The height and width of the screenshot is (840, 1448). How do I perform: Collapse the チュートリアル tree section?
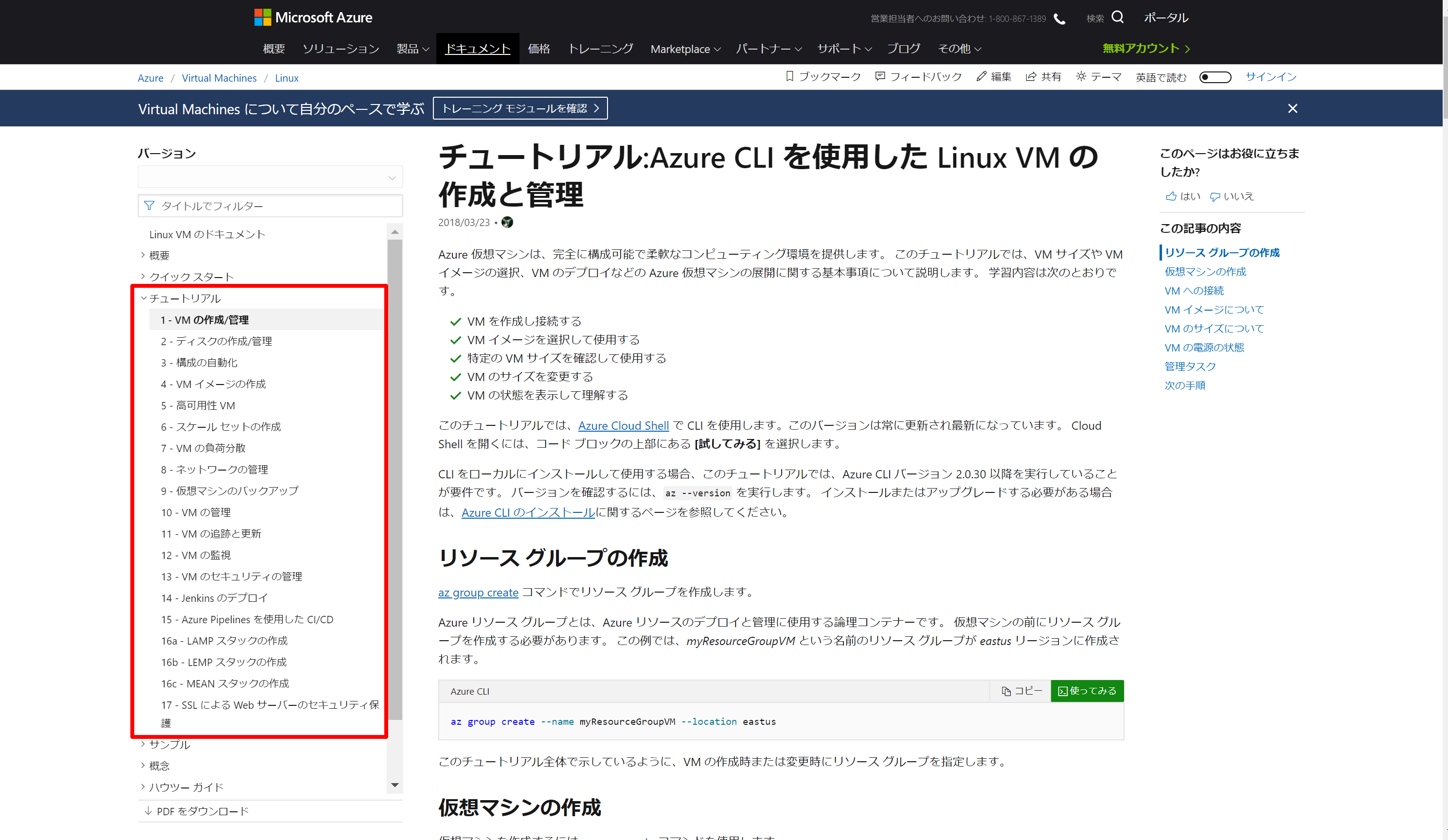[143, 298]
